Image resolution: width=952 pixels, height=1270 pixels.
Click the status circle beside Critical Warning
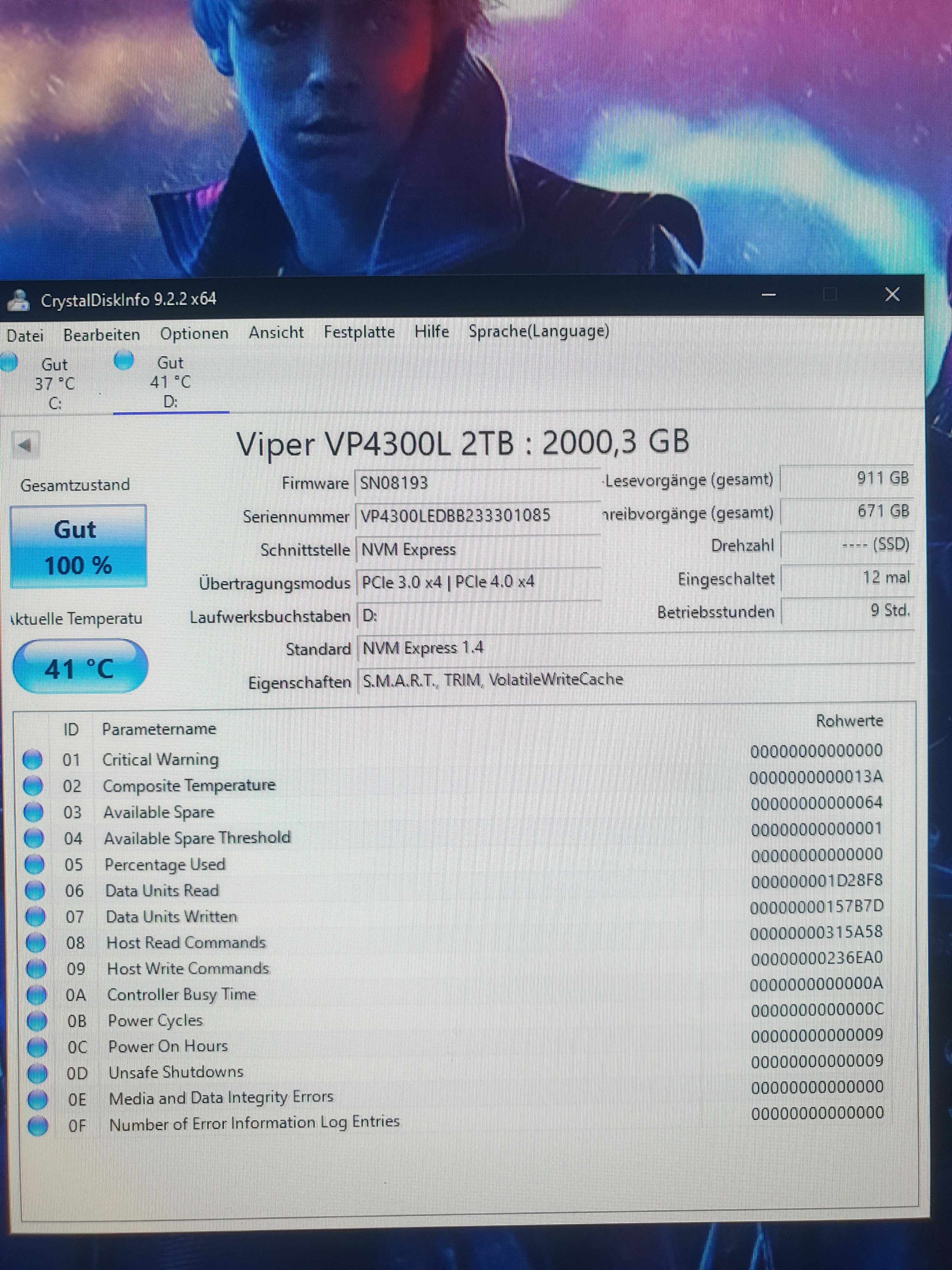[x=32, y=760]
